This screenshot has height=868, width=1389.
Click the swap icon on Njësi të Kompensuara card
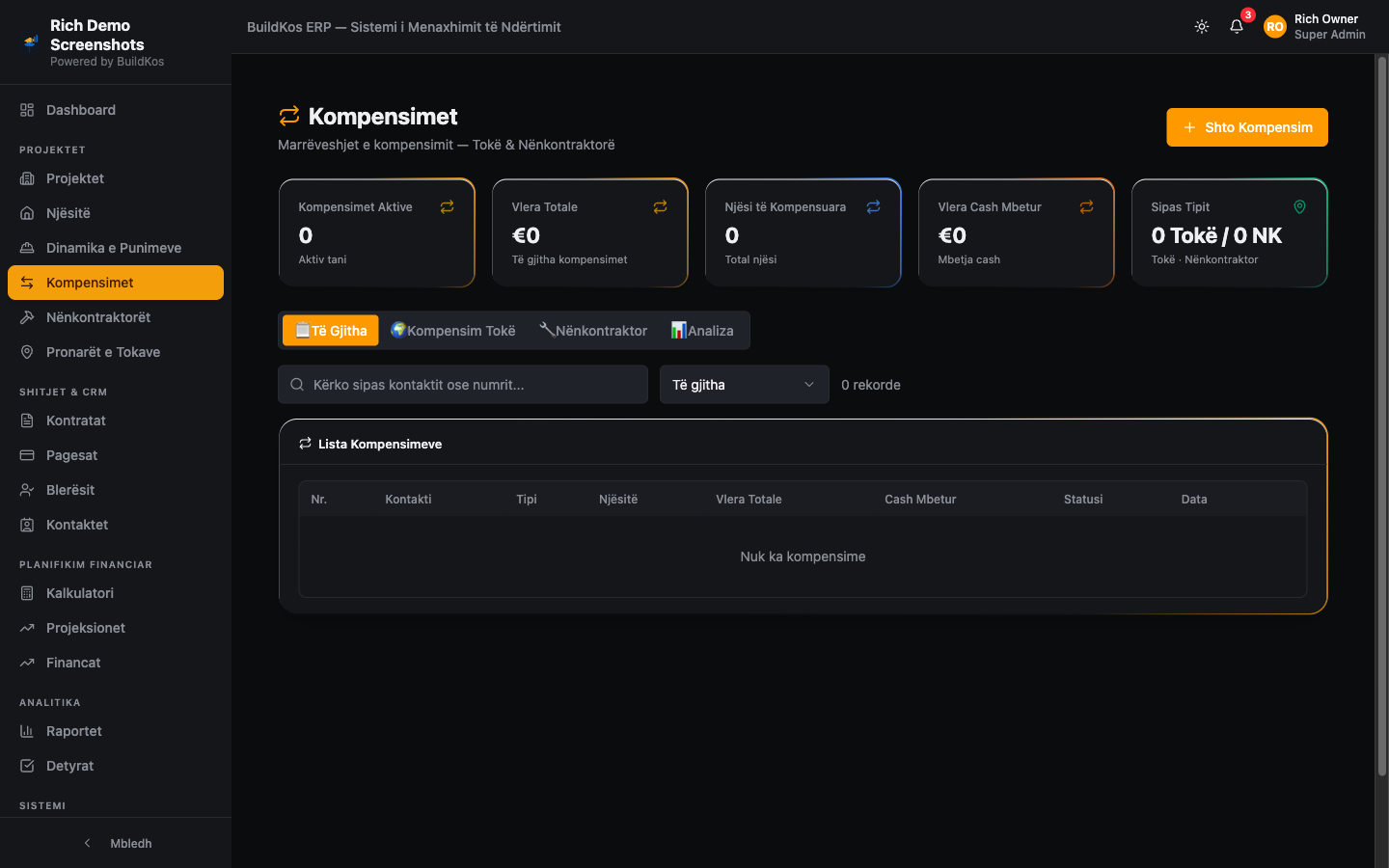(x=874, y=206)
